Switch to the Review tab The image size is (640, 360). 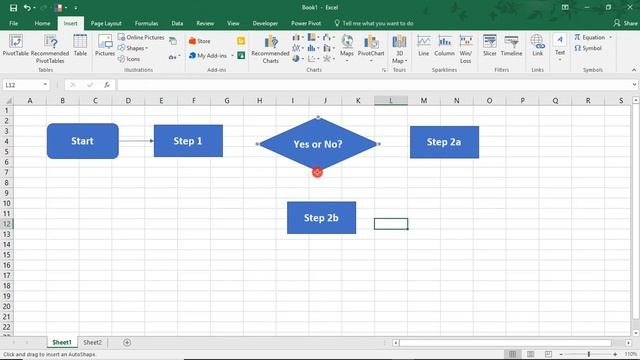click(x=205, y=24)
